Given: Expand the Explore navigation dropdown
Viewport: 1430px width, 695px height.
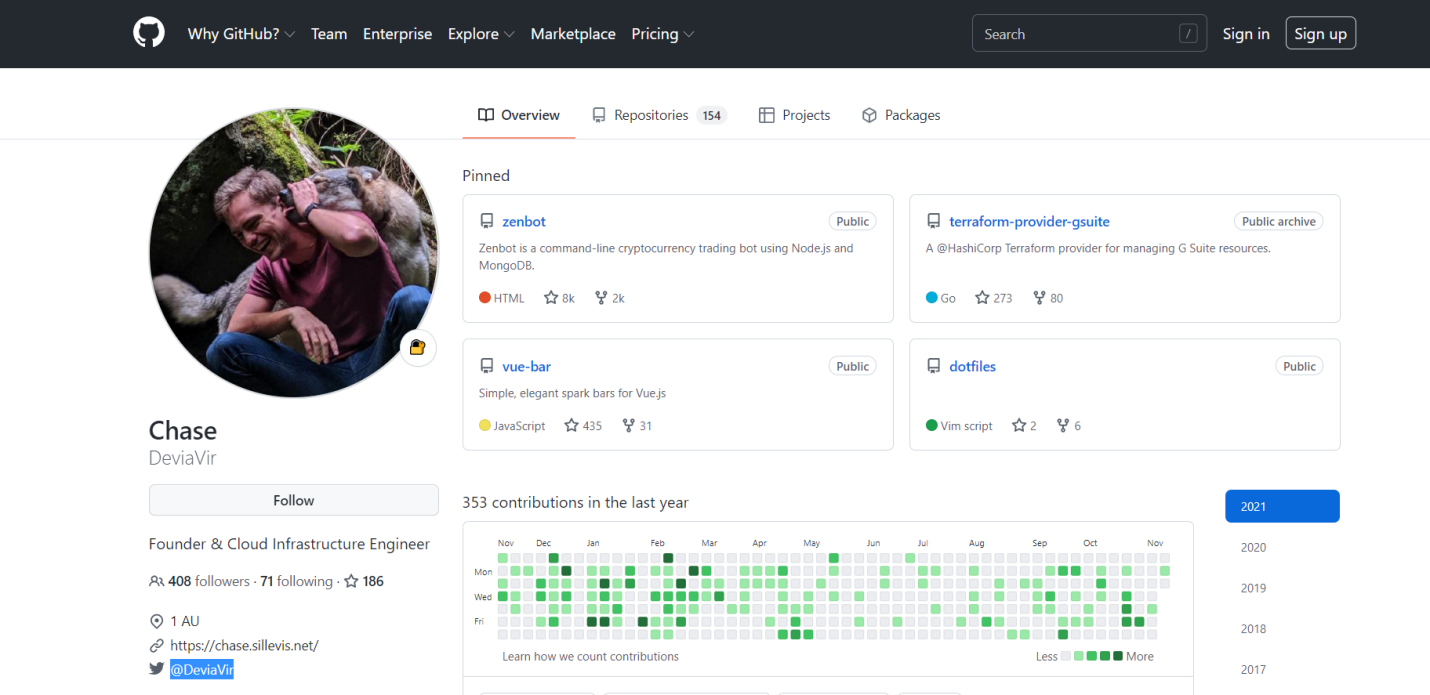Looking at the screenshot, I should point(481,34).
